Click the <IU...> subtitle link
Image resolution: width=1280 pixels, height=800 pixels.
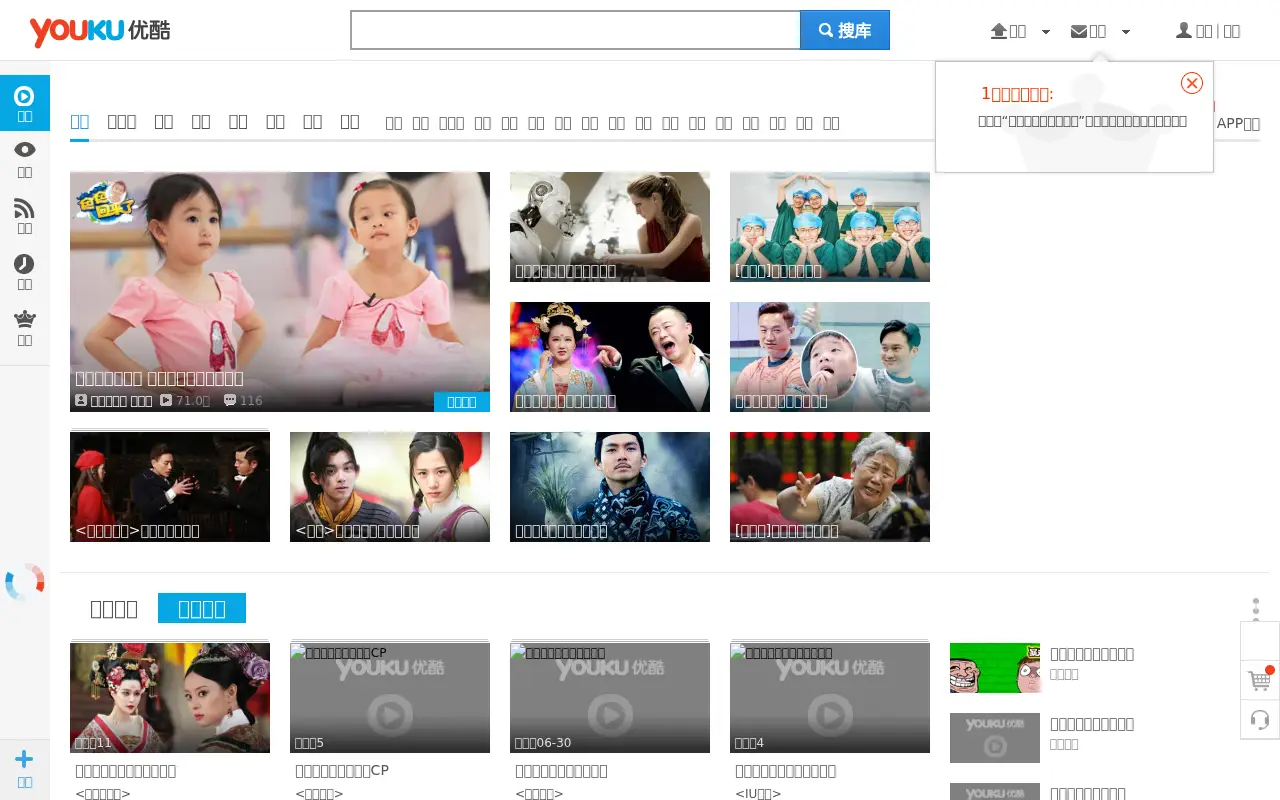(758, 793)
